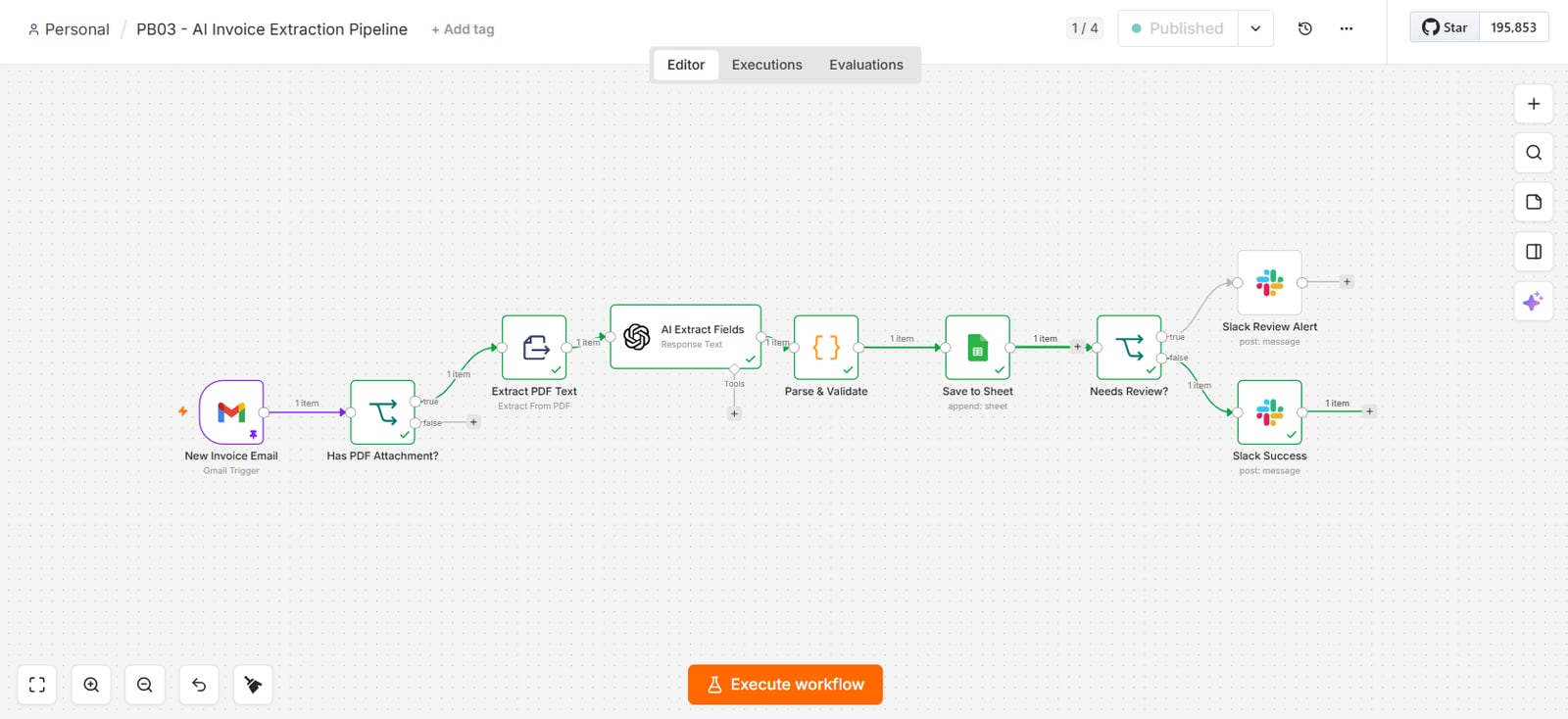The width and height of the screenshot is (1568, 719).
Task: Click the fit-to-view zoom icon
Action: [x=37, y=685]
